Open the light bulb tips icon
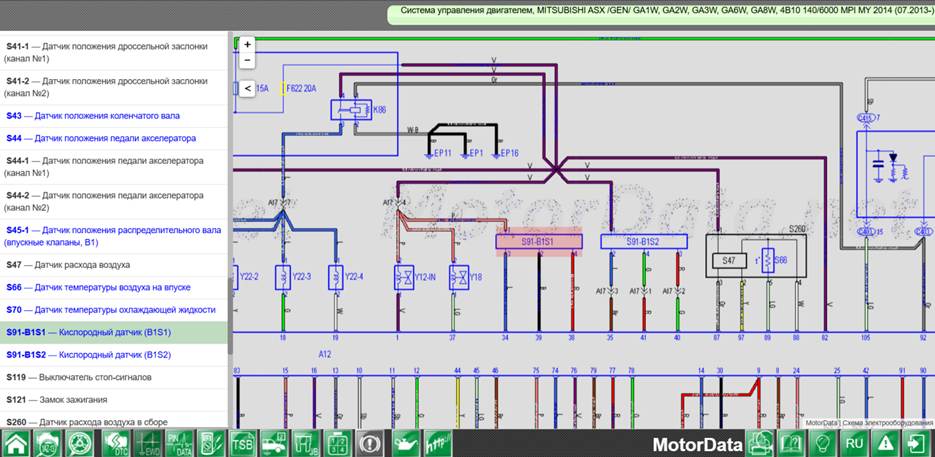 tap(823, 443)
